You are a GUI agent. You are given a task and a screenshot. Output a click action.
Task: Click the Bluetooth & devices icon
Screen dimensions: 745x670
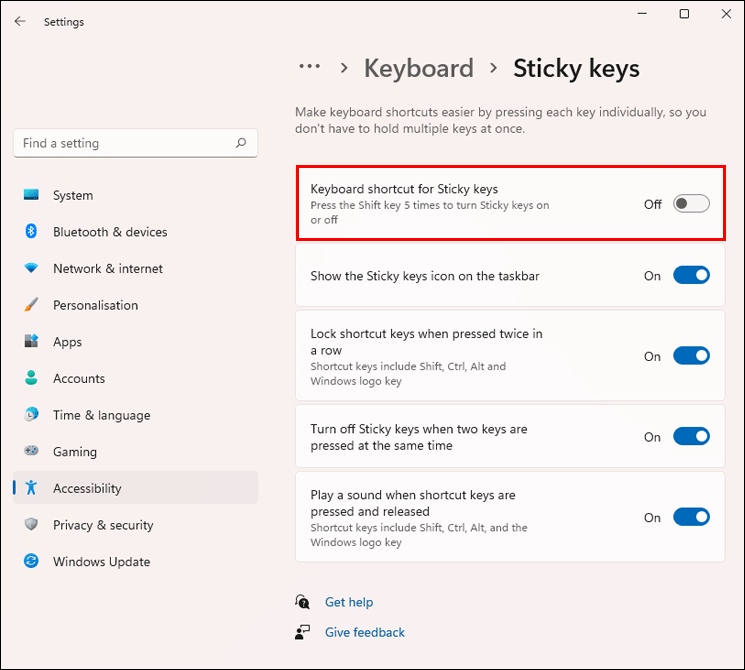tap(31, 232)
